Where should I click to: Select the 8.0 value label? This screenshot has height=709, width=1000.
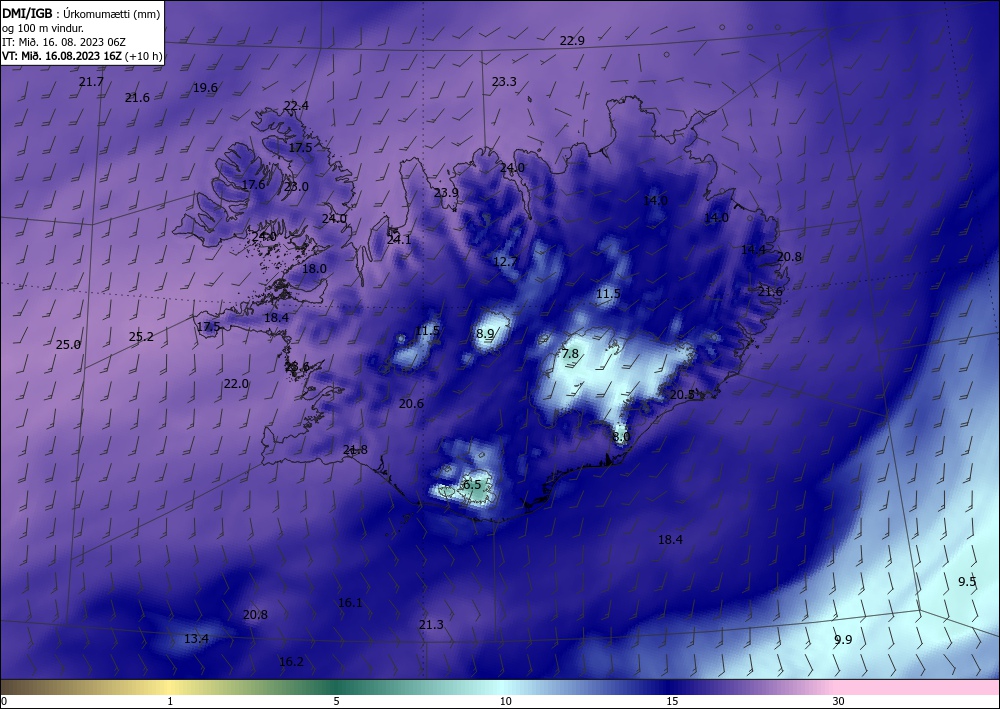click(x=621, y=437)
